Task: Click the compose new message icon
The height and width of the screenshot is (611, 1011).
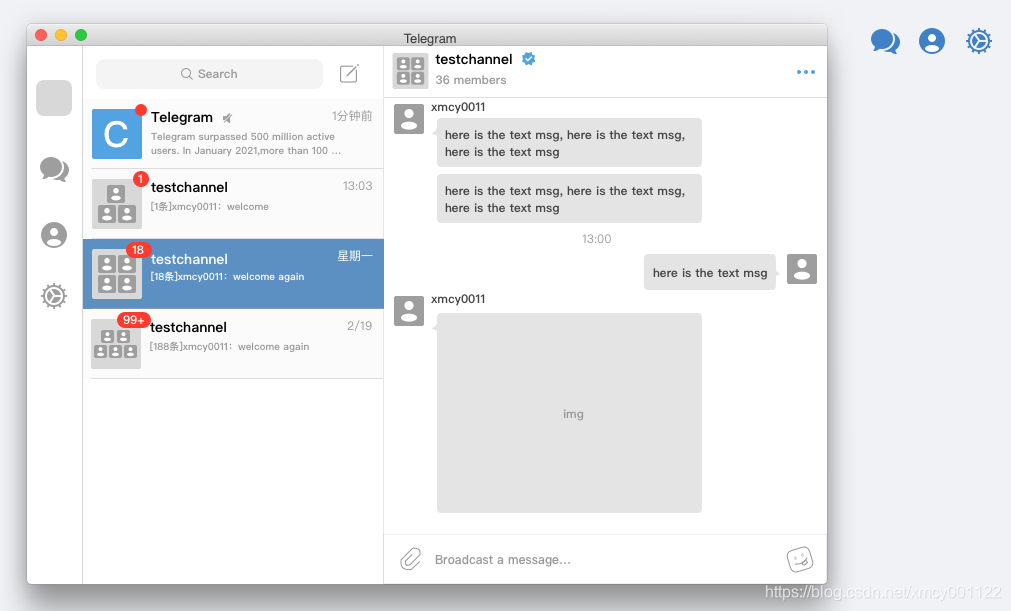Action: click(x=349, y=73)
